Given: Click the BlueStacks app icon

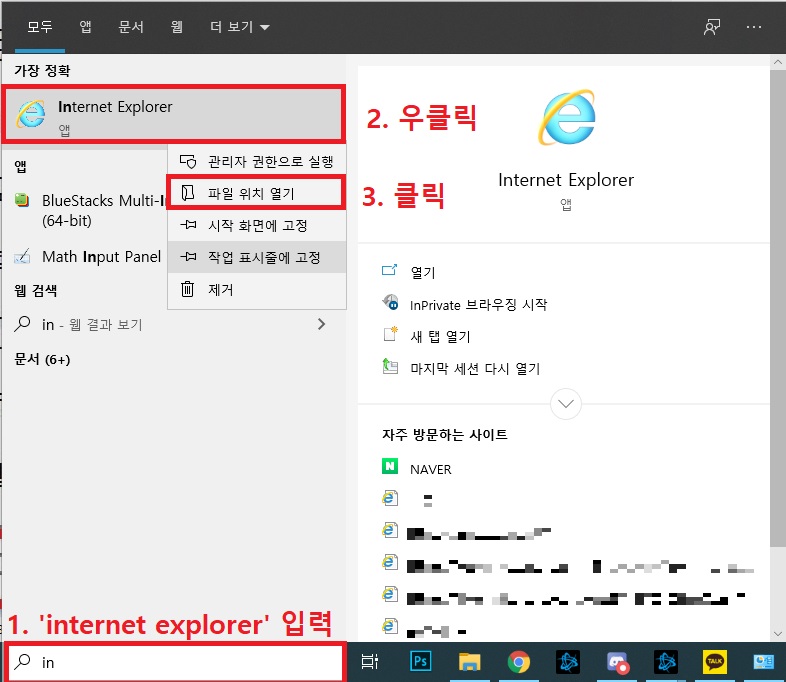Looking at the screenshot, I should [x=22, y=200].
